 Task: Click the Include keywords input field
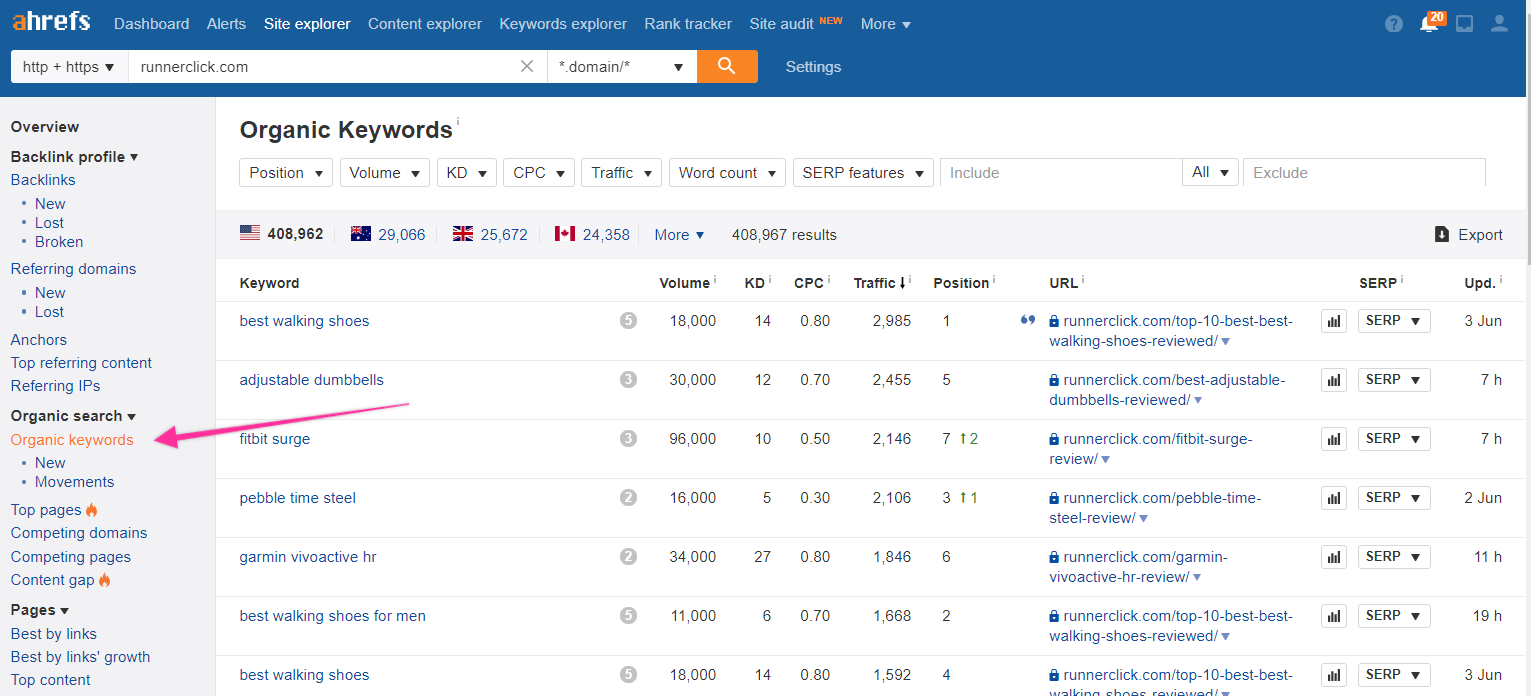(1061, 172)
